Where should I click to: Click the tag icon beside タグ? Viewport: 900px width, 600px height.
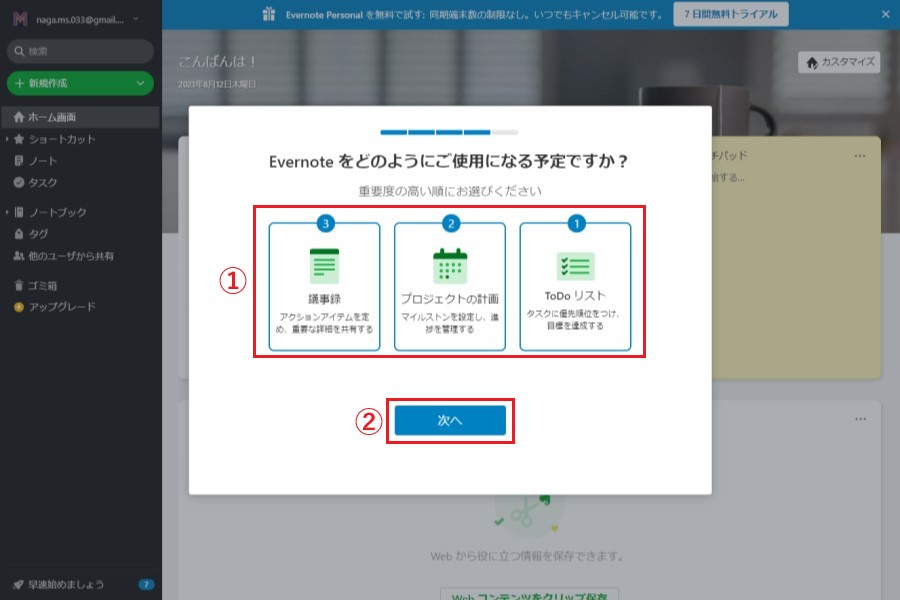19,234
